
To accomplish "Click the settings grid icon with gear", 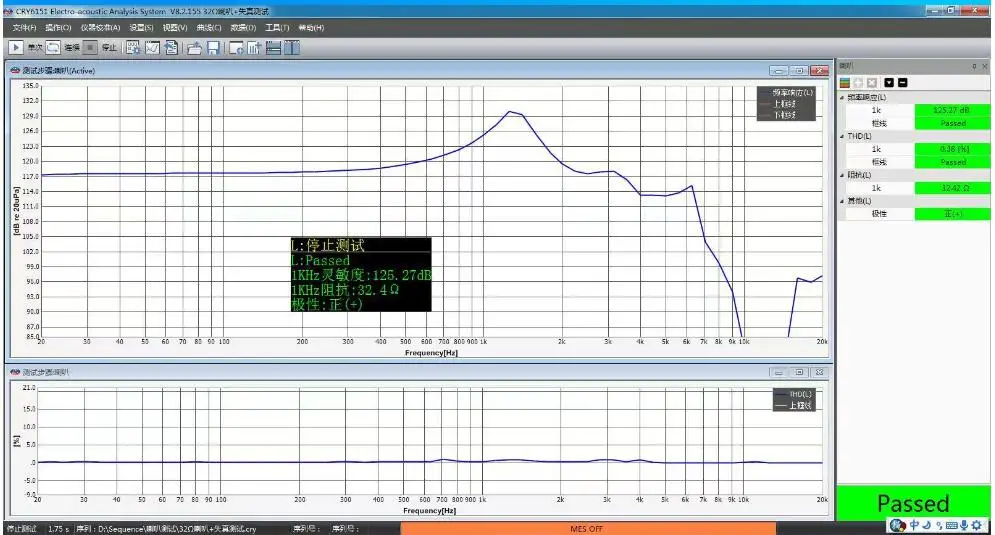I will pos(134,47).
